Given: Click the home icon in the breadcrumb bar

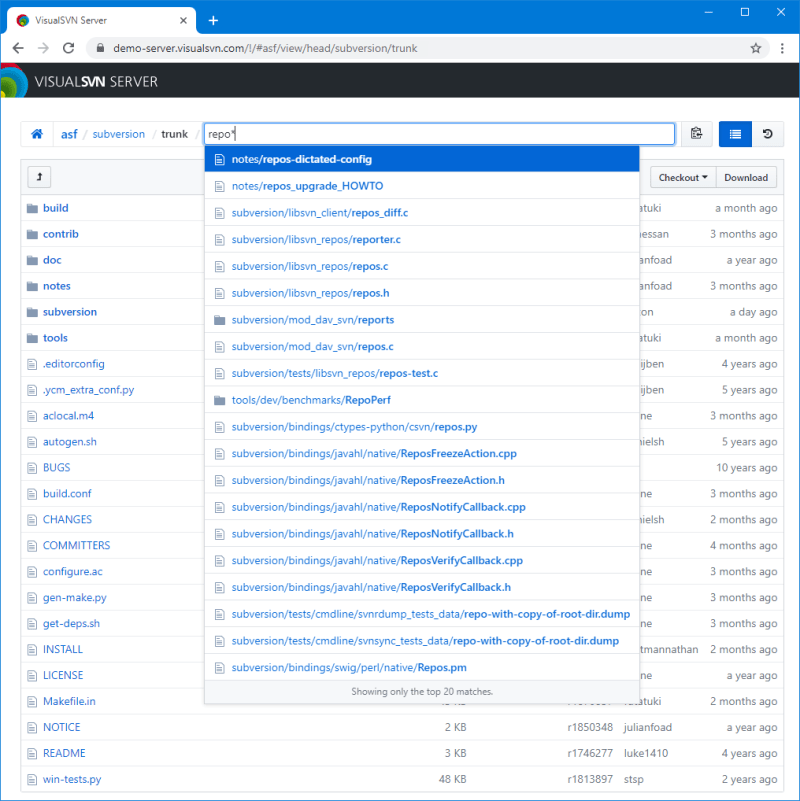Looking at the screenshot, I should click(x=38, y=133).
